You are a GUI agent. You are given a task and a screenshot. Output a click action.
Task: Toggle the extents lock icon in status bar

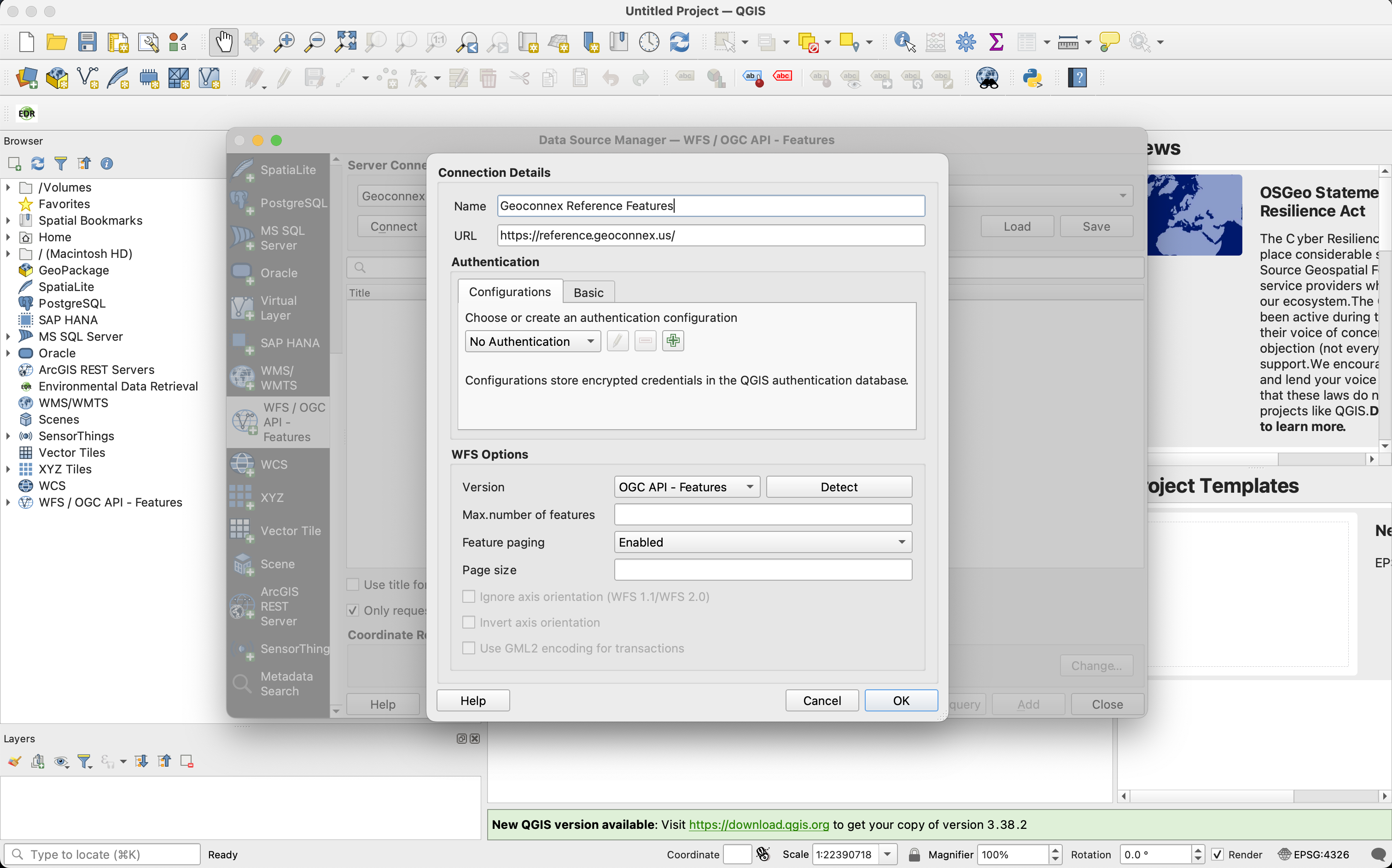(x=914, y=854)
